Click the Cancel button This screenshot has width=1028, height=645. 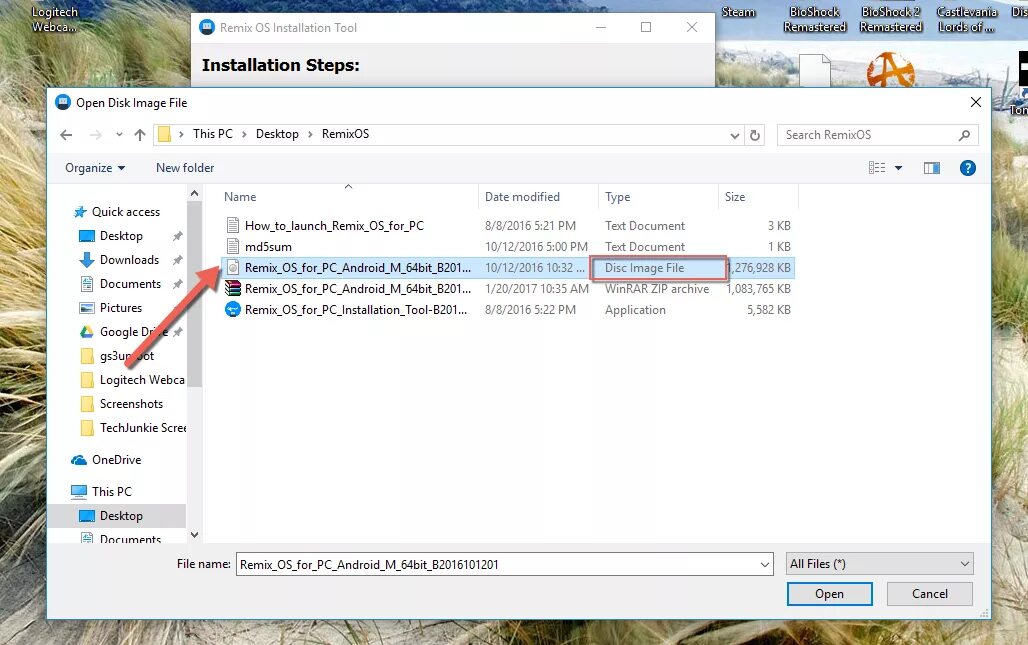(930, 594)
